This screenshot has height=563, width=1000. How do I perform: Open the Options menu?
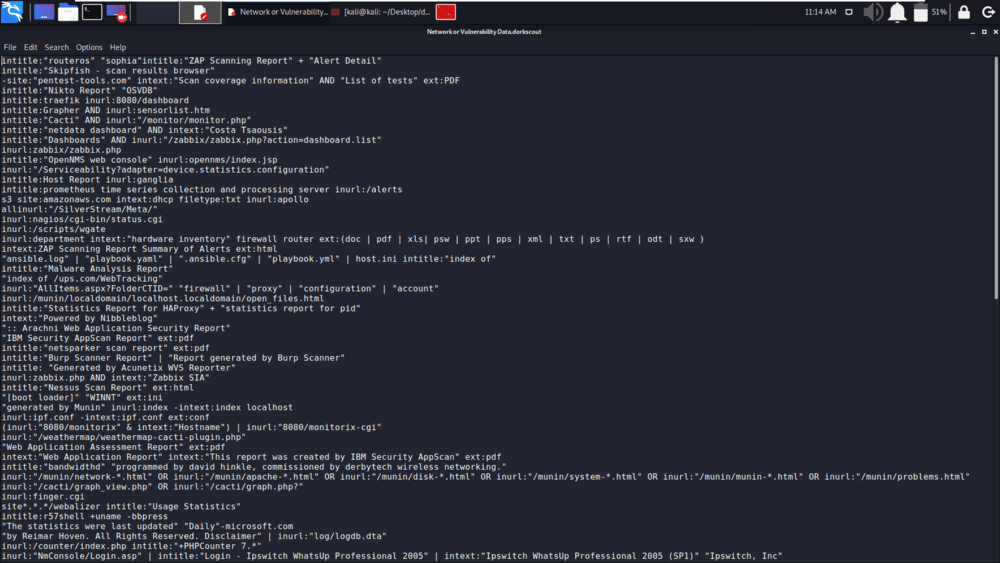click(89, 47)
